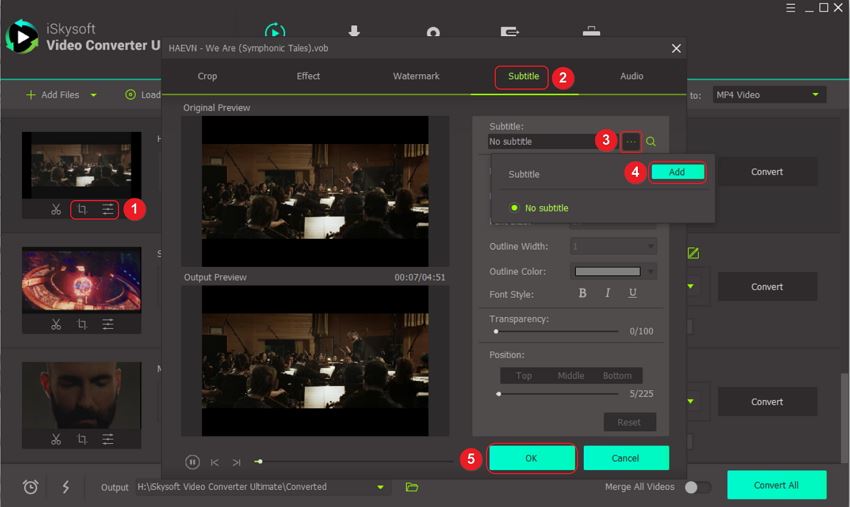The width and height of the screenshot is (850, 507).
Task: Jump to next frame in preview
Action: 236,462
